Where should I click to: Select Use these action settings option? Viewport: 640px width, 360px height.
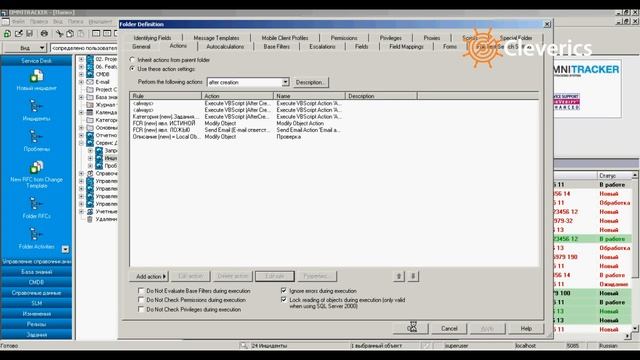tap(162, 69)
